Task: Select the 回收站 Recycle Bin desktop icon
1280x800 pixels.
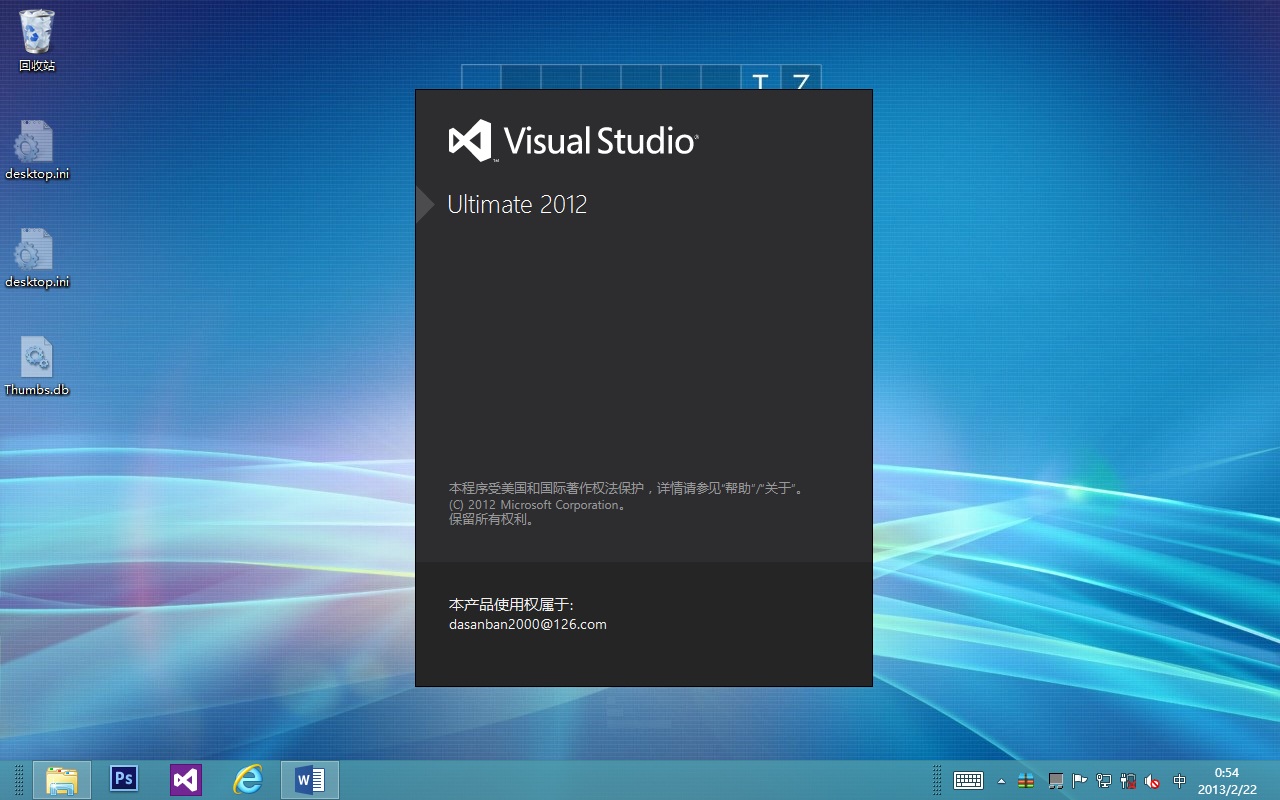Action: click(x=37, y=41)
